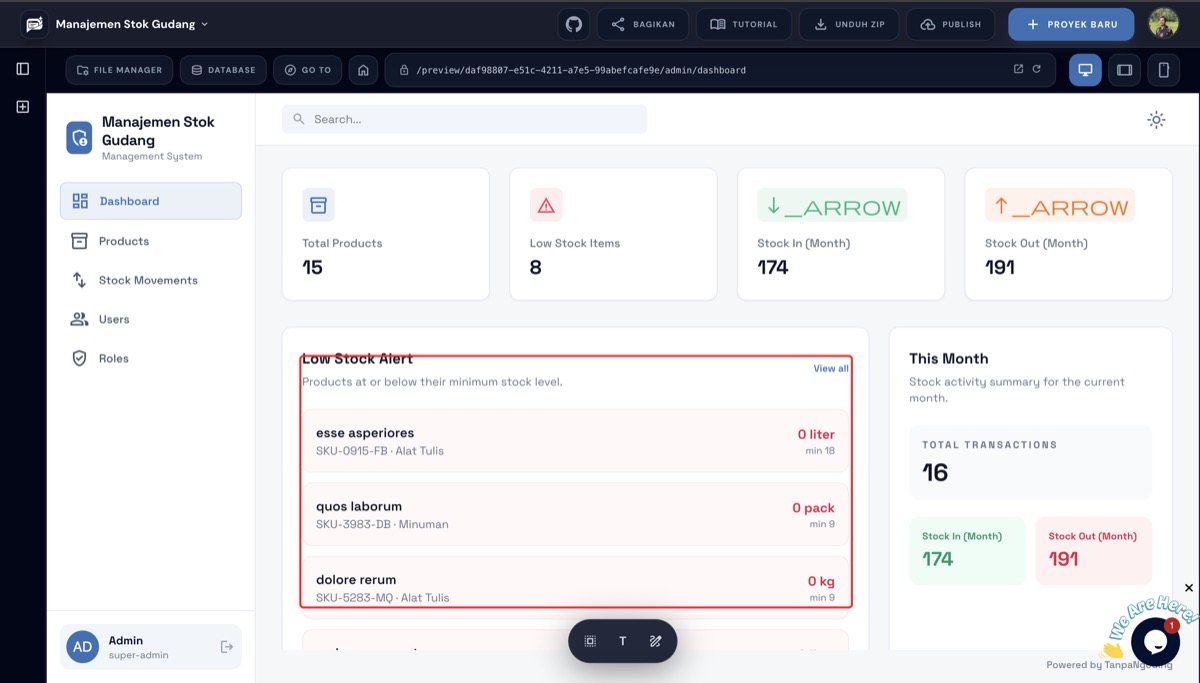
Task: Click the Low Stock Alert heading
Action: 357,358
